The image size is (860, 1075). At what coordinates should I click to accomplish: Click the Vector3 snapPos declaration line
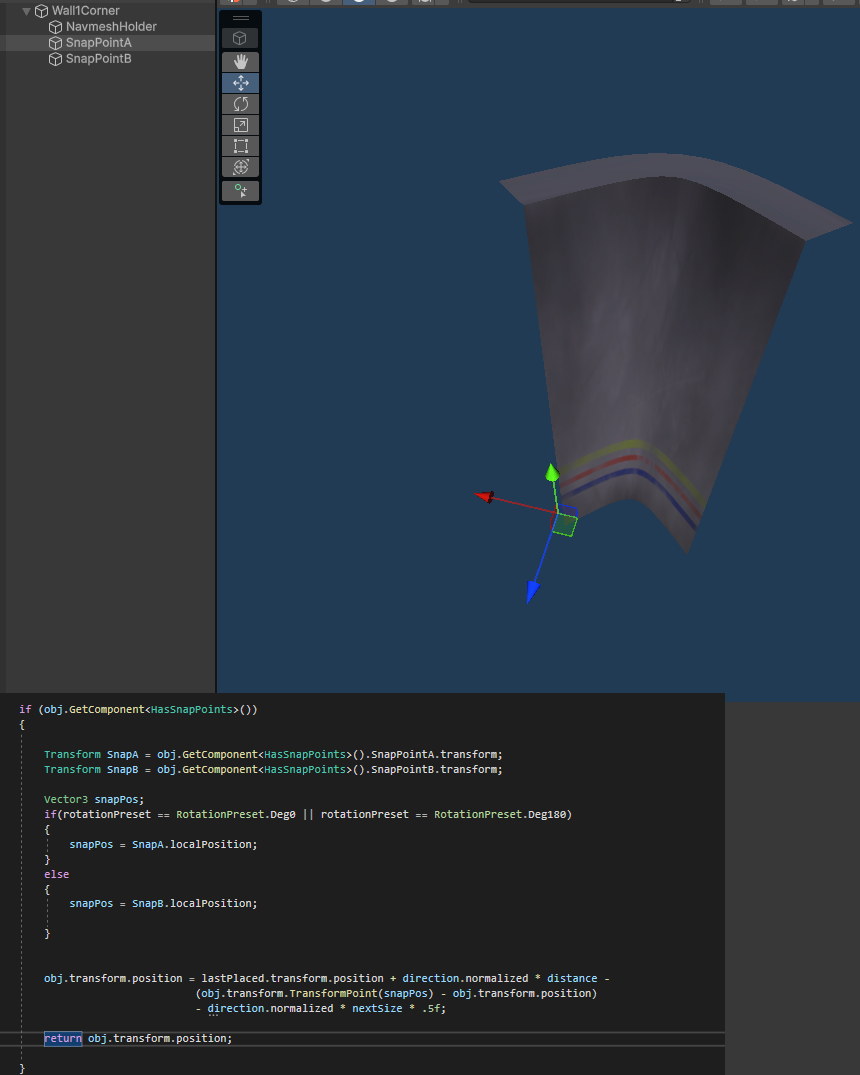(x=94, y=799)
